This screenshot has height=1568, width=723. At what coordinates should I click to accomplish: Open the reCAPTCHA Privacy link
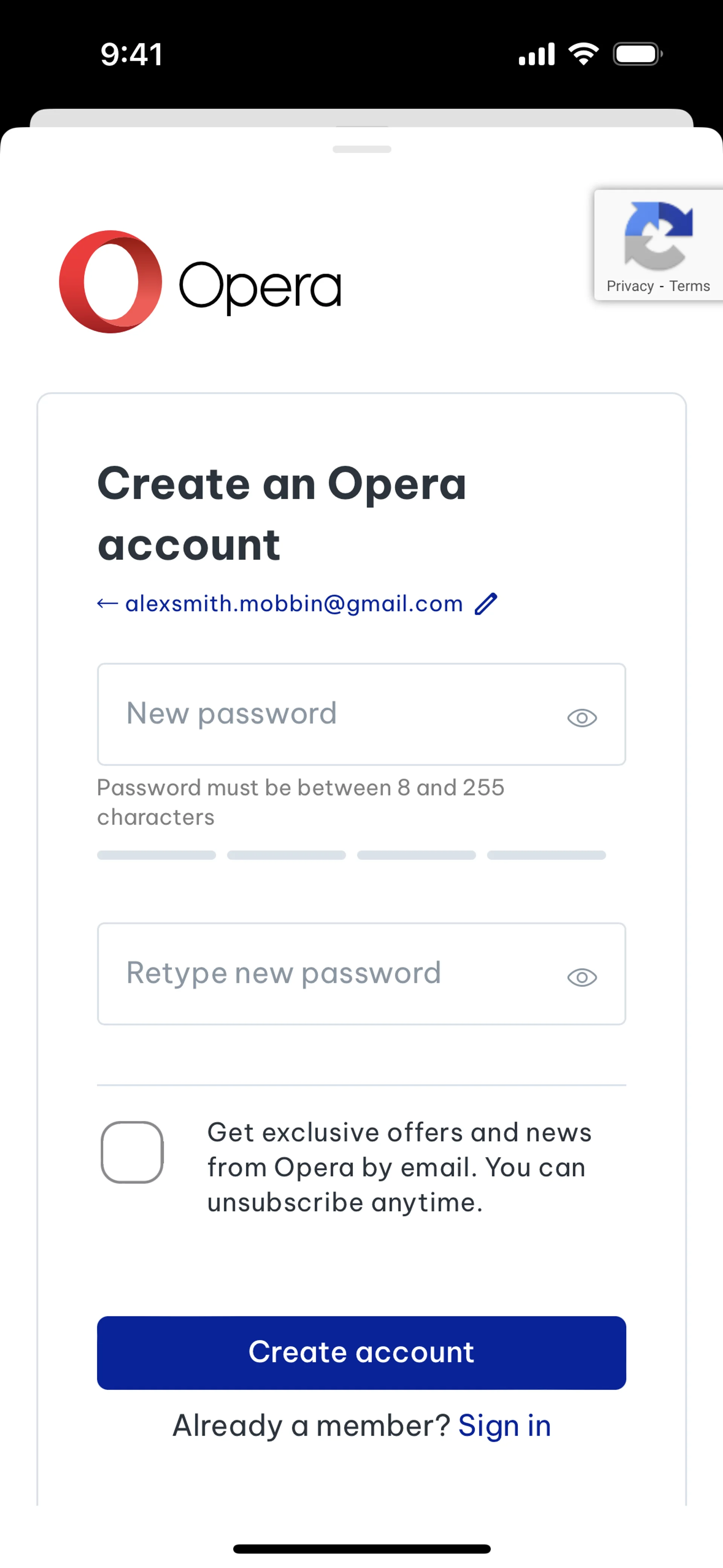click(x=630, y=286)
